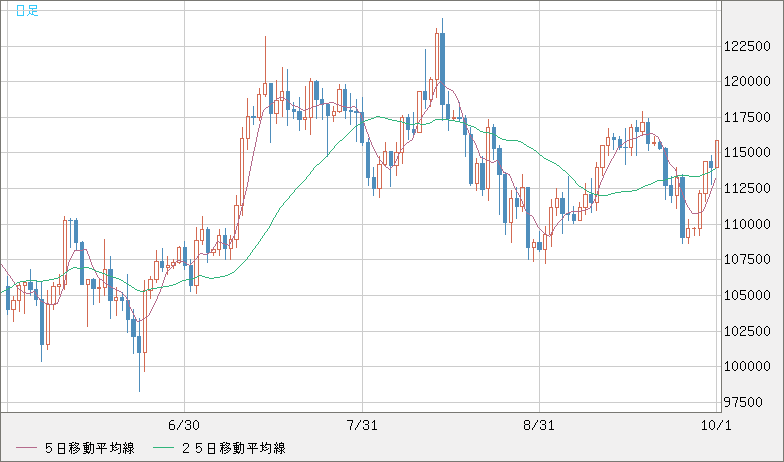784x462 pixels.
Task: Click the 102500 price axis label
Action: [746, 331]
